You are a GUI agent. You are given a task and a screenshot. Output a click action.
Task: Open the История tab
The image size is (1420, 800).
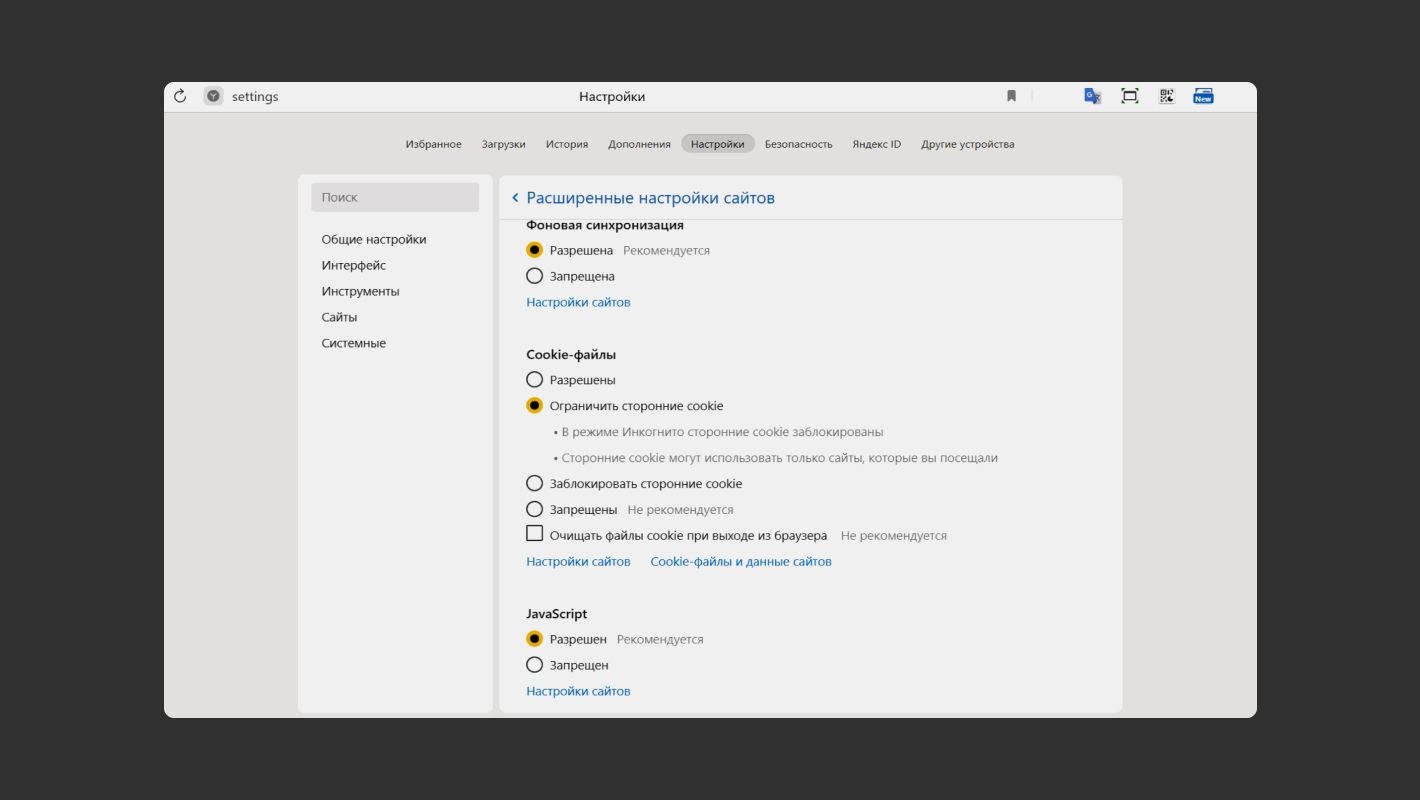click(567, 144)
